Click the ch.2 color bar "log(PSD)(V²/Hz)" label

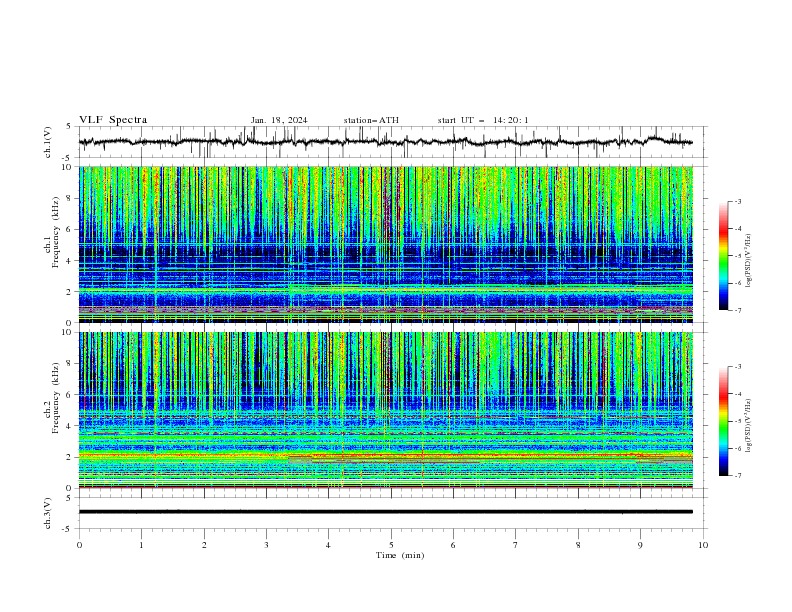click(x=749, y=426)
